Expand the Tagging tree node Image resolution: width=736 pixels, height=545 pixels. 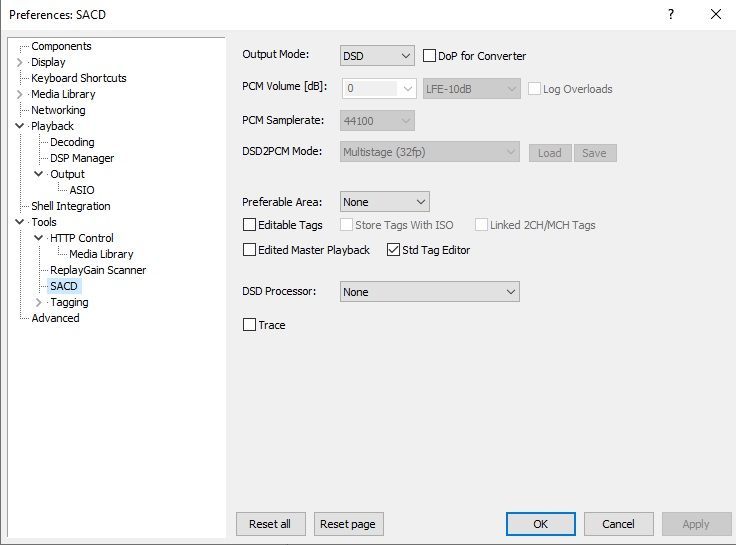coord(38,302)
